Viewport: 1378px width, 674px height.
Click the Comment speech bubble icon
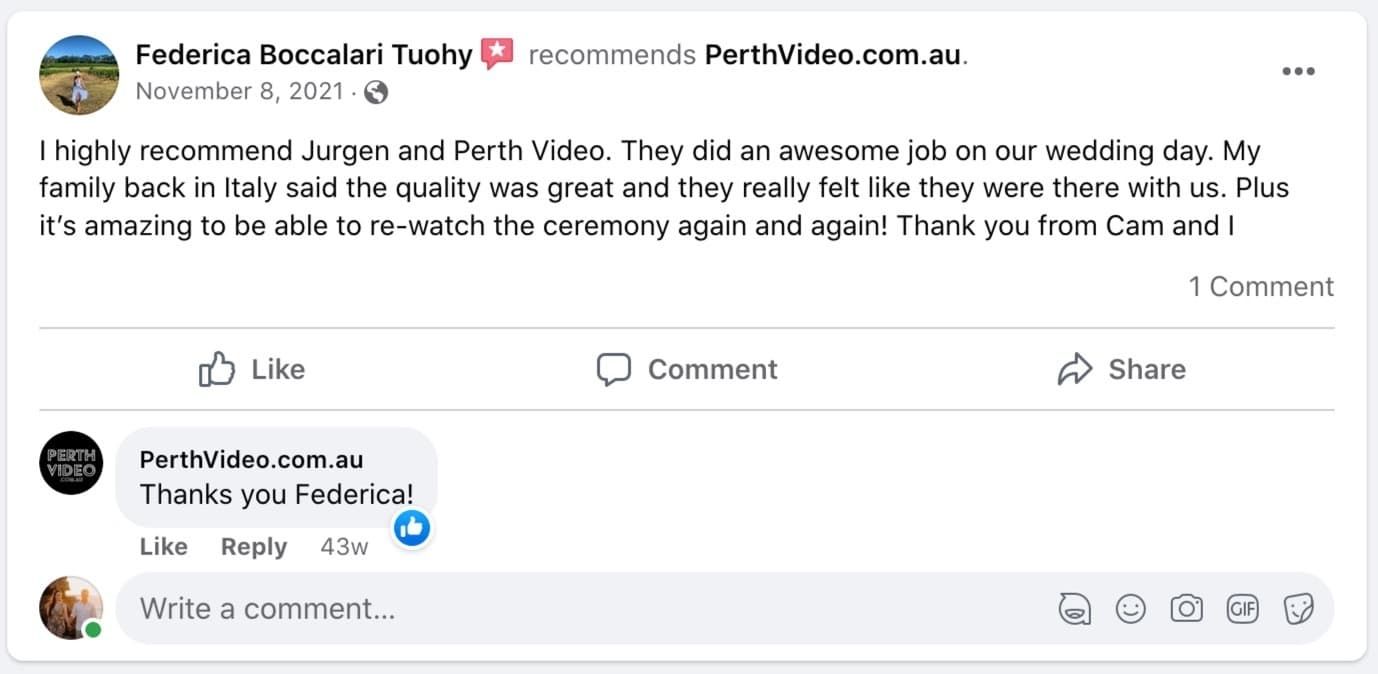[614, 369]
